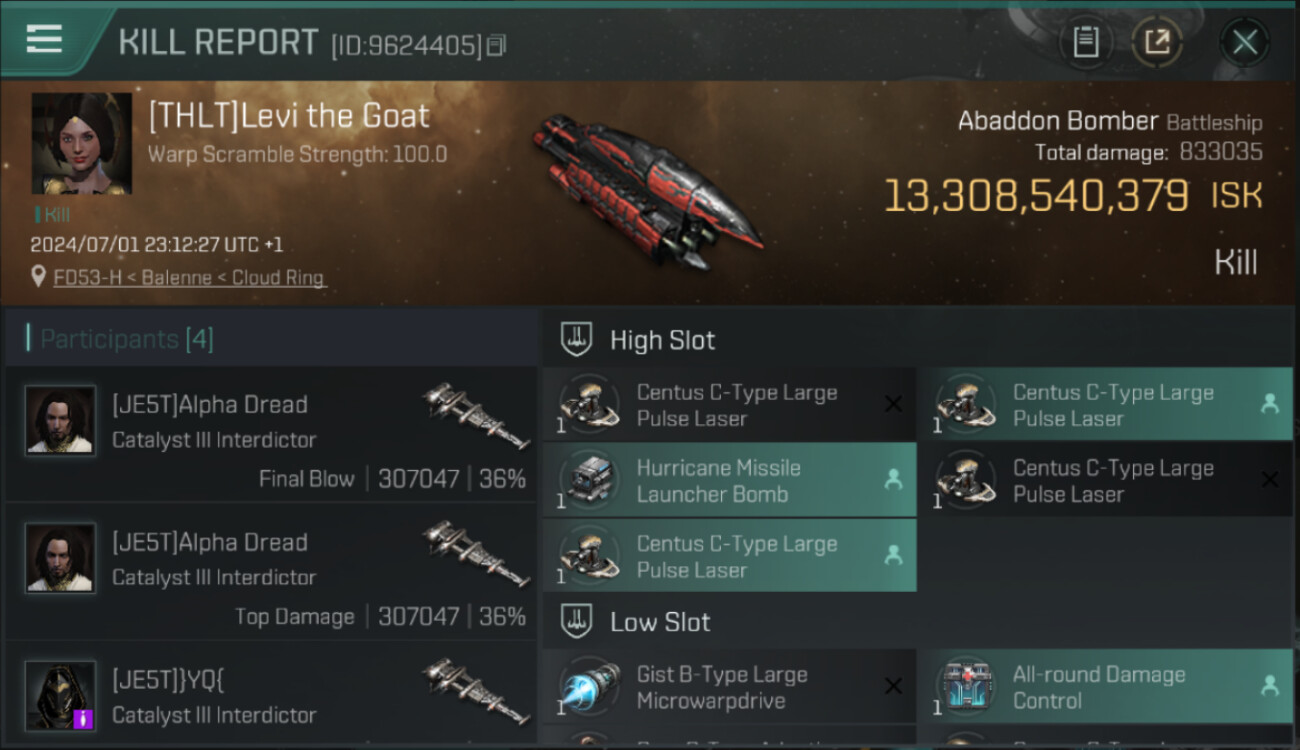Open the FD53-H system location link
1300x750 pixels.
(190, 278)
